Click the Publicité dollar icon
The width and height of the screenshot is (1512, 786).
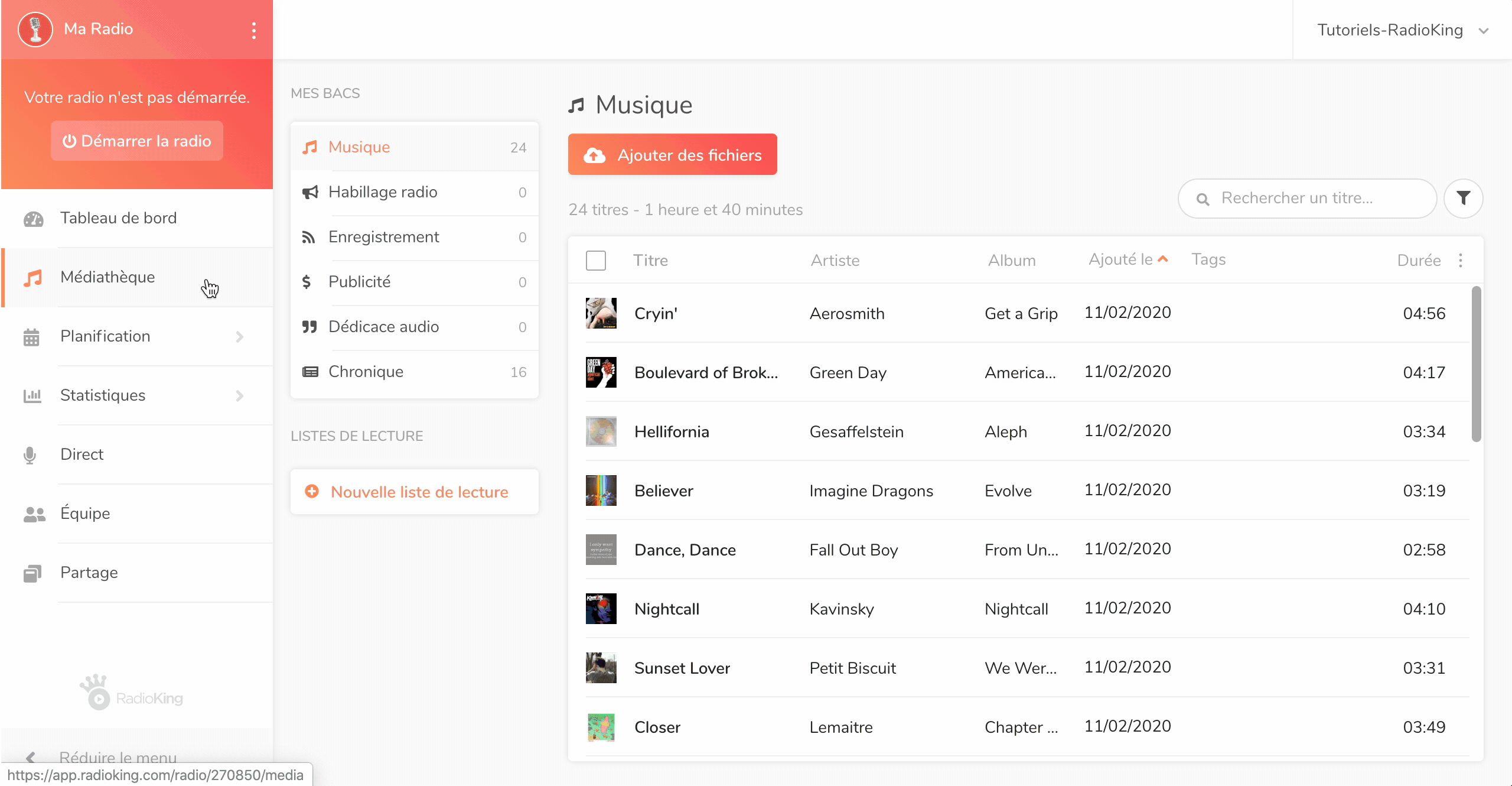[x=307, y=282]
